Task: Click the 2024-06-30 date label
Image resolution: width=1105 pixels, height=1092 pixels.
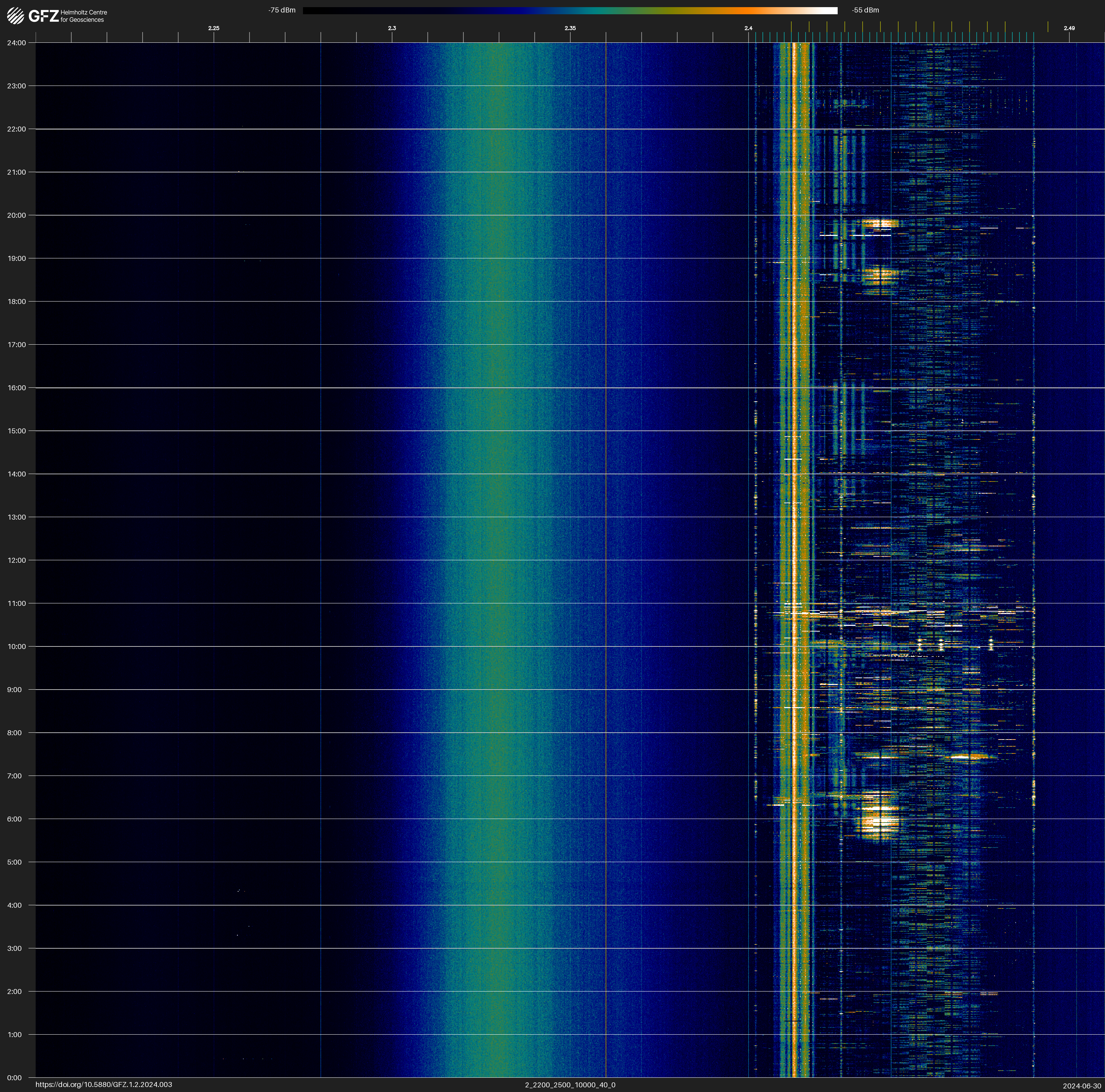Action: pyautogui.click(x=1081, y=1086)
